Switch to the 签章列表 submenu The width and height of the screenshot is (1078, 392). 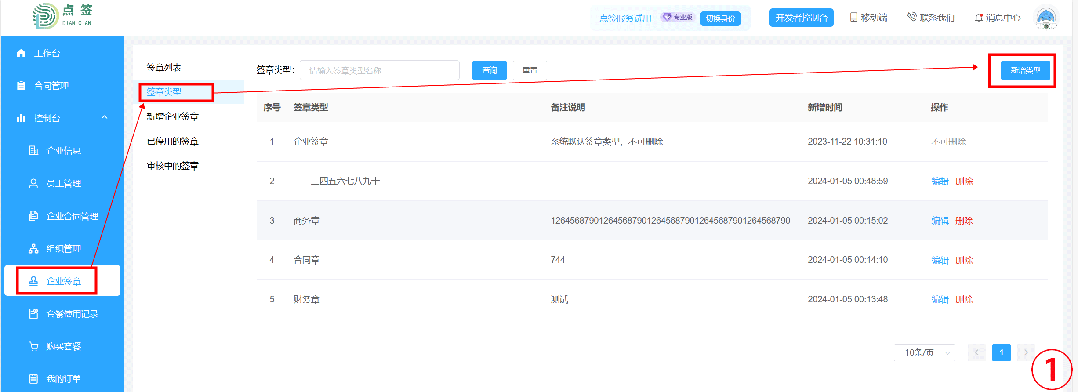click(x=164, y=67)
